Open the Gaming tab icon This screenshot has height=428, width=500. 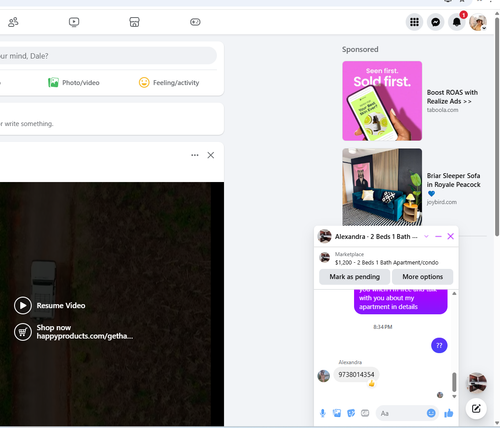[x=195, y=22]
